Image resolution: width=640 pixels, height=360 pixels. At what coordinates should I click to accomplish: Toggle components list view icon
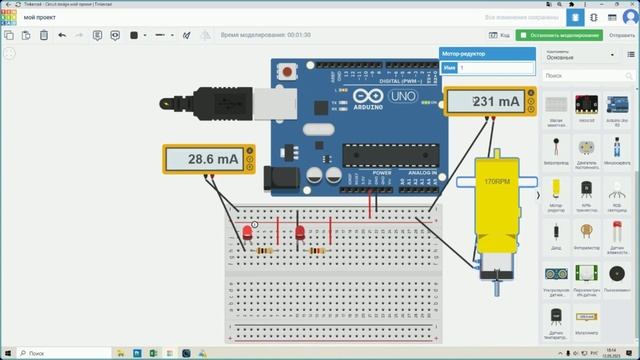[x=631, y=55]
